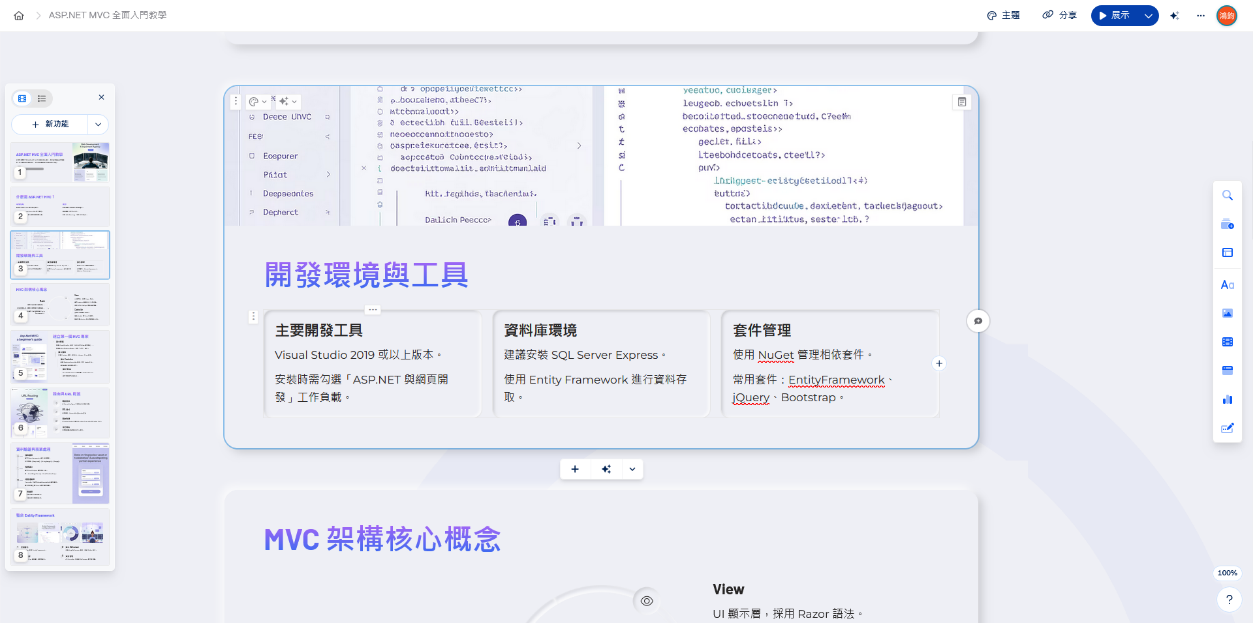Viewport: 1253px width, 623px height.
Task: Open the forms and buttons tool in right toolbar
Action: point(1227,428)
